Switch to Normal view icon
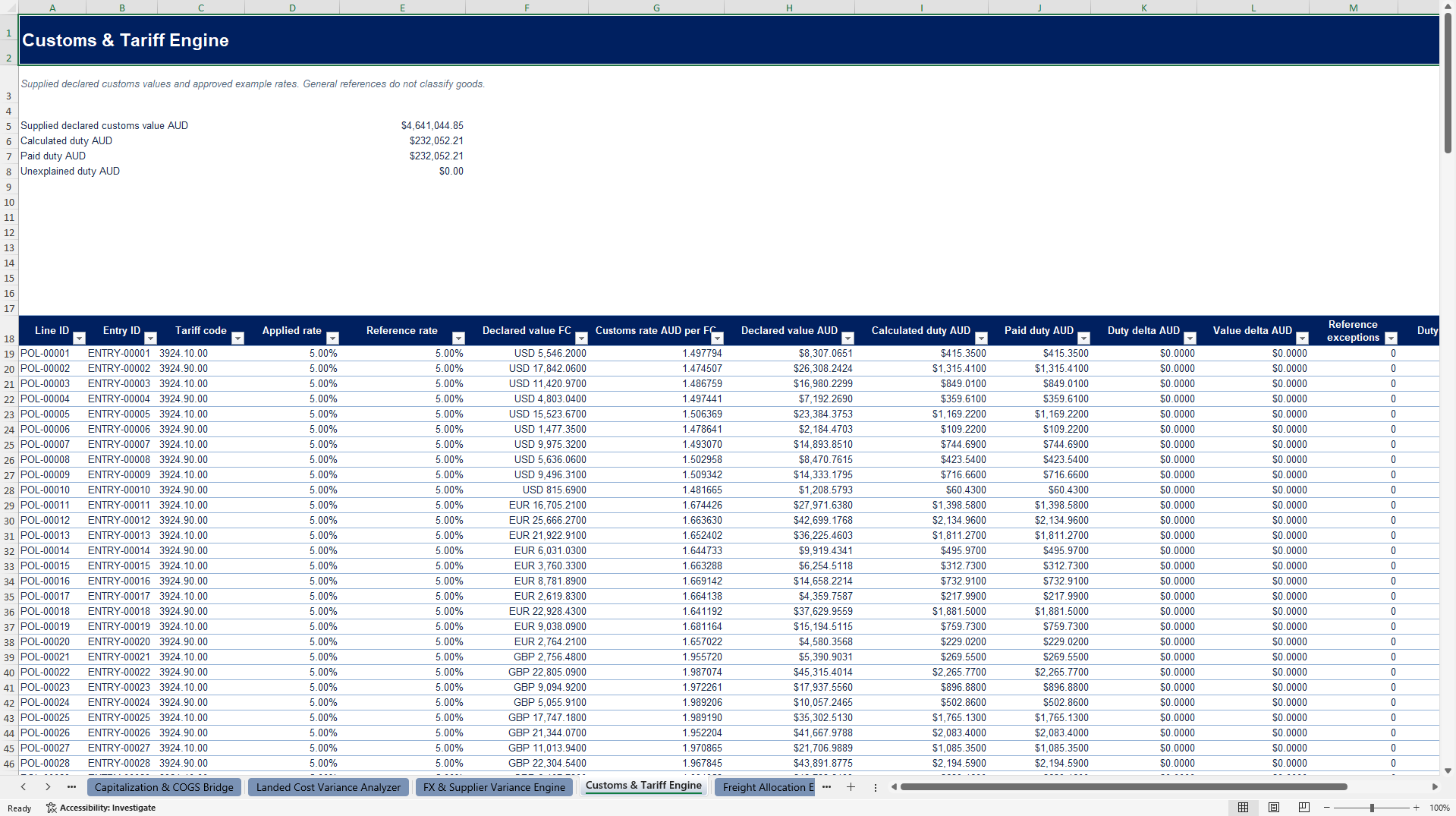The height and width of the screenshot is (816, 1456). (x=1243, y=808)
